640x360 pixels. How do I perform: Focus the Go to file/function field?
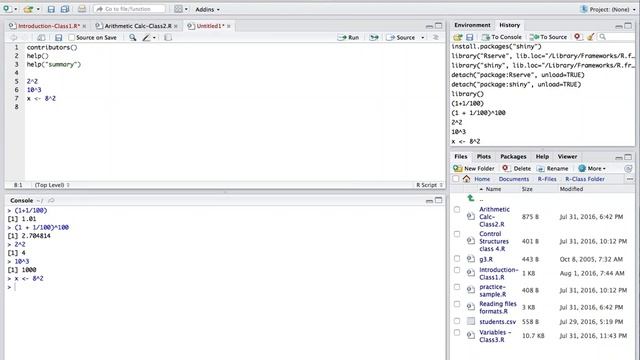click(129, 9)
